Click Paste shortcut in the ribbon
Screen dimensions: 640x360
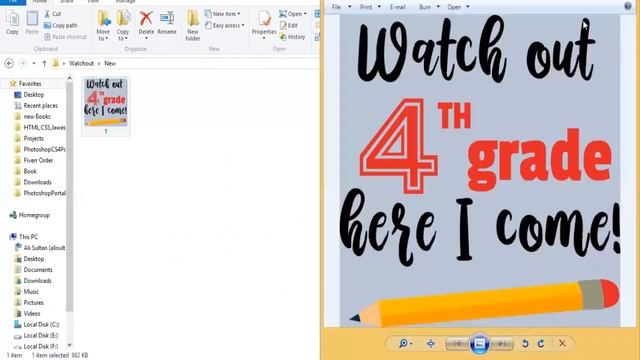click(65, 37)
